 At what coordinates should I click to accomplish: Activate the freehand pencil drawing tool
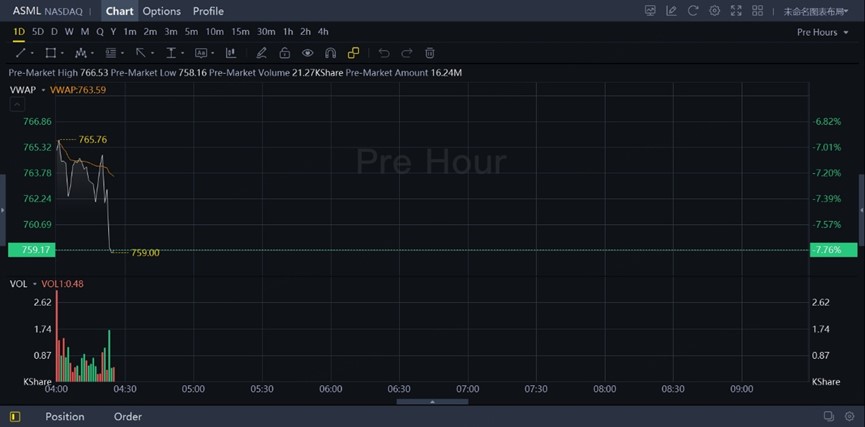point(261,53)
